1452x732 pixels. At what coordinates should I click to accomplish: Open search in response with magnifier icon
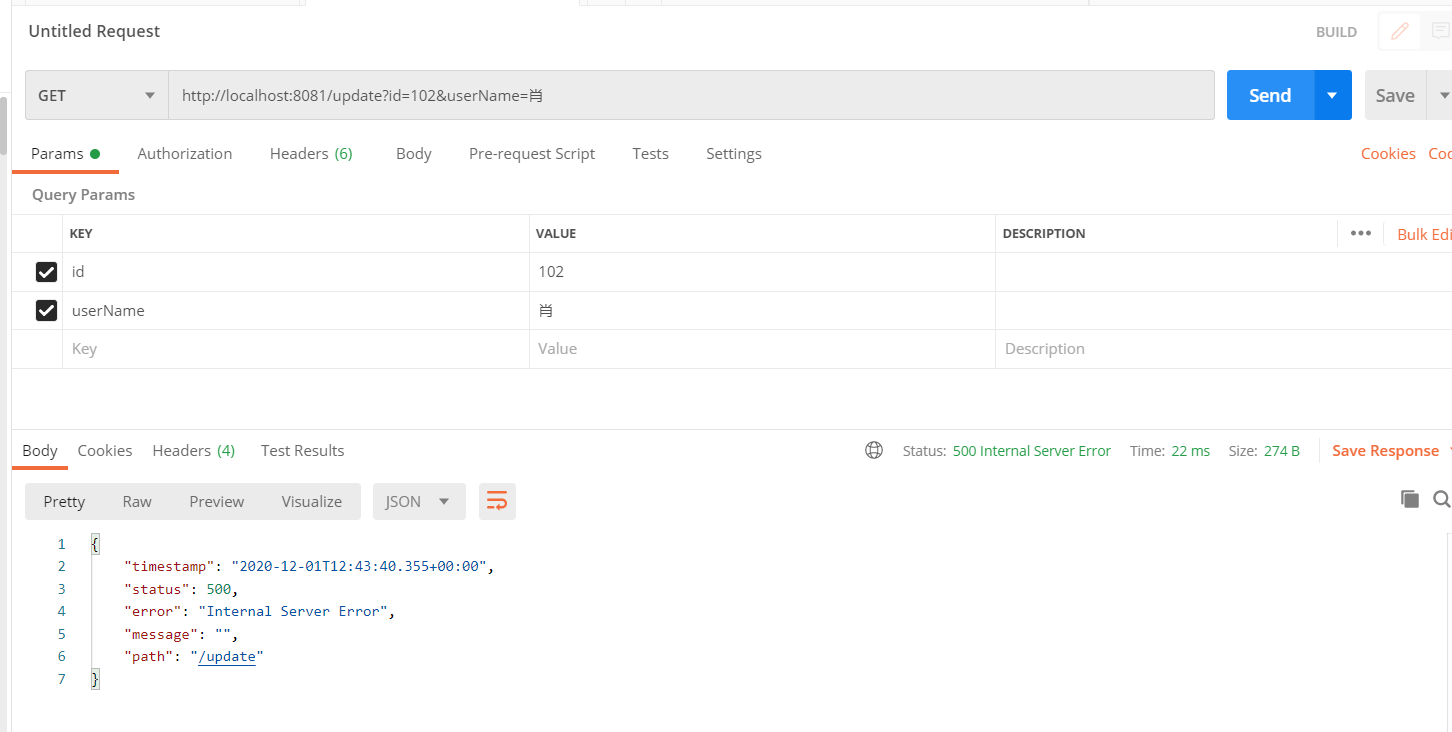click(x=1441, y=498)
